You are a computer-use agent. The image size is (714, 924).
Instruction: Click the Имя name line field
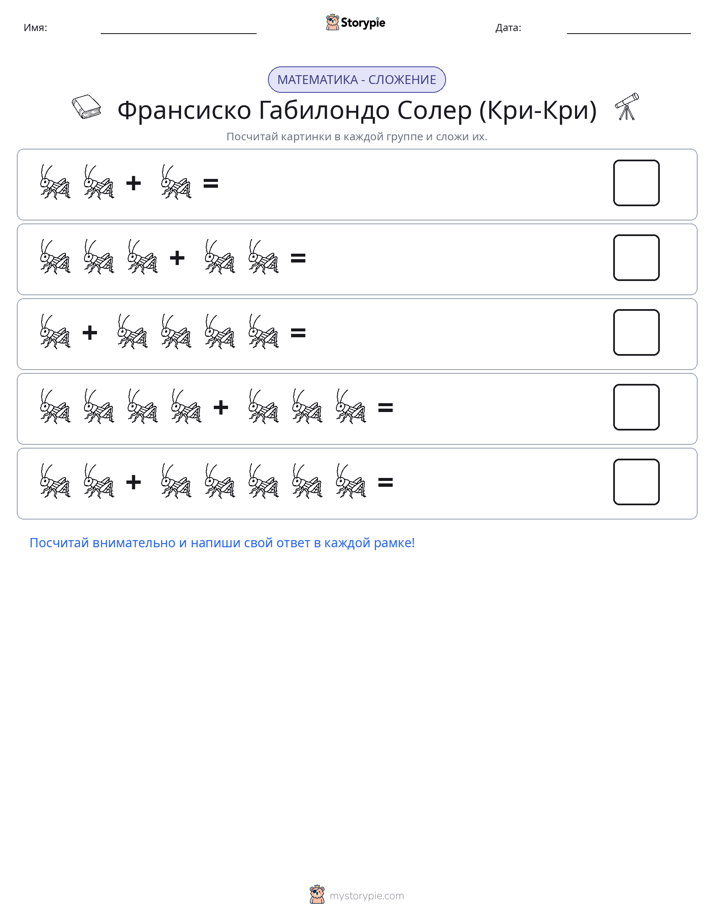pos(178,28)
